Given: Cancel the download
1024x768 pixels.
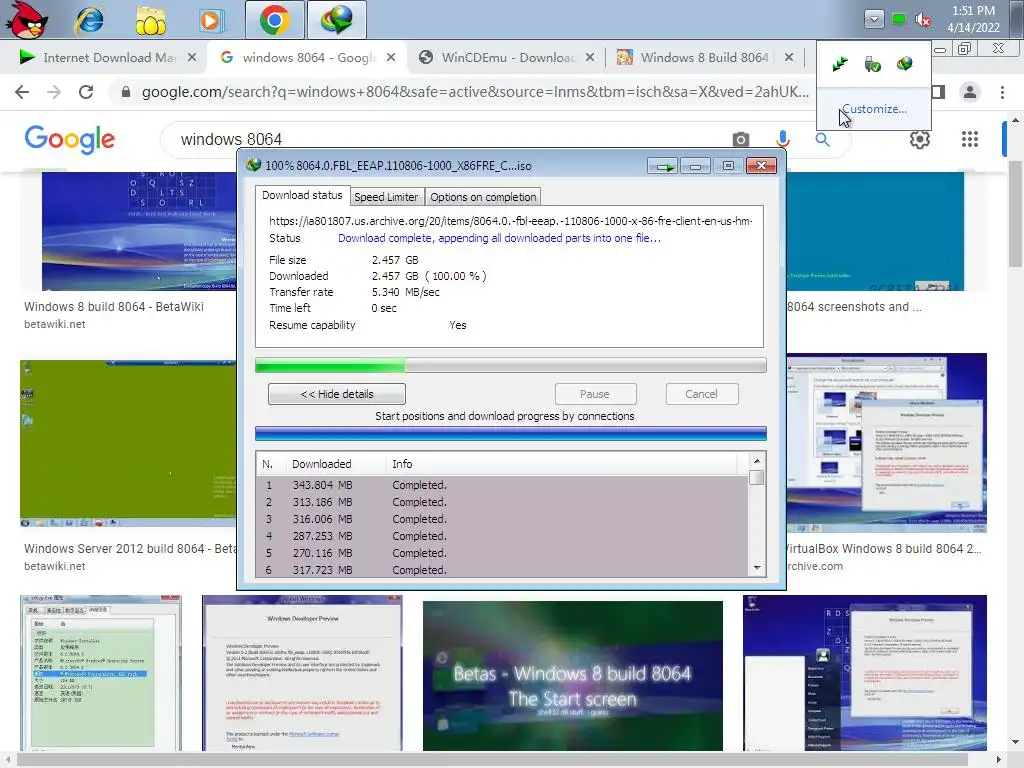Looking at the screenshot, I should (701, 394).
